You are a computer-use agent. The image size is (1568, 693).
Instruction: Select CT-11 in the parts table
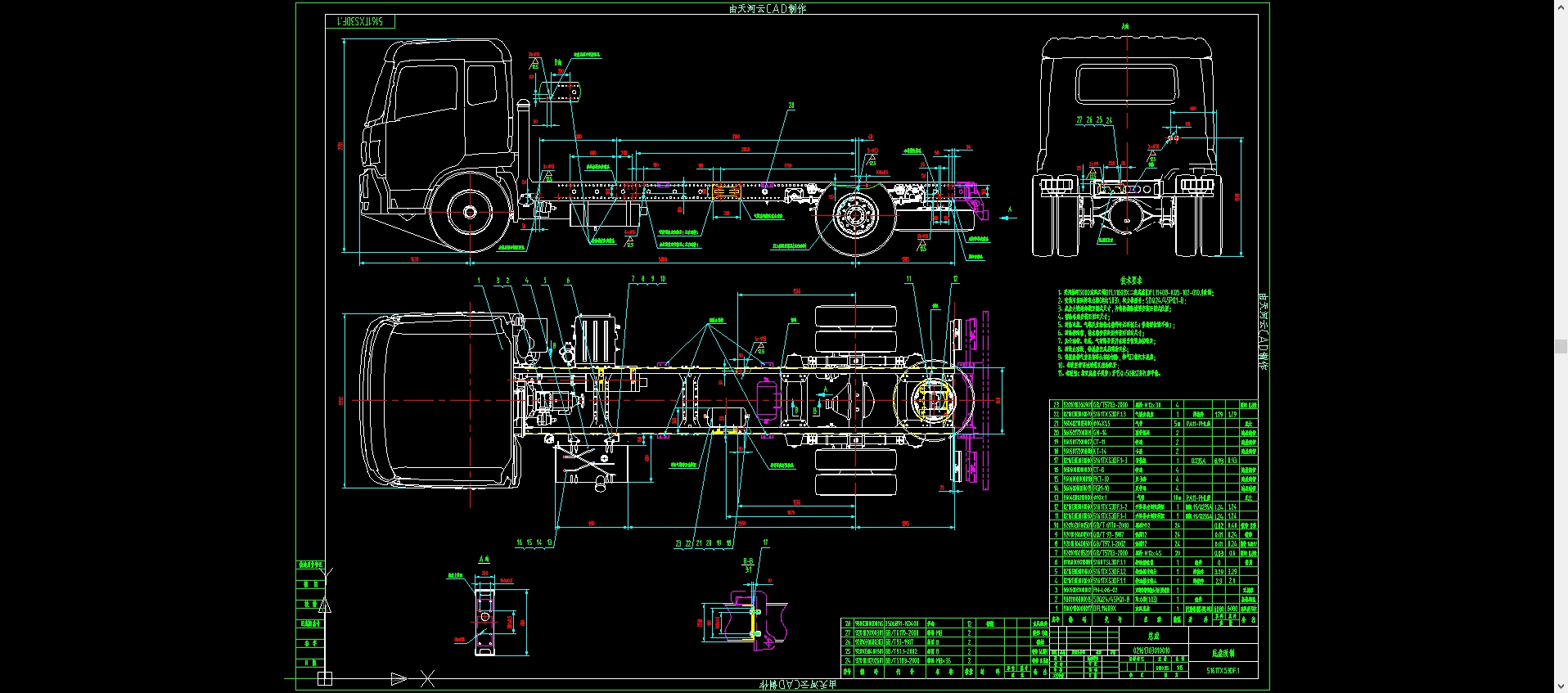[1099, 442]
